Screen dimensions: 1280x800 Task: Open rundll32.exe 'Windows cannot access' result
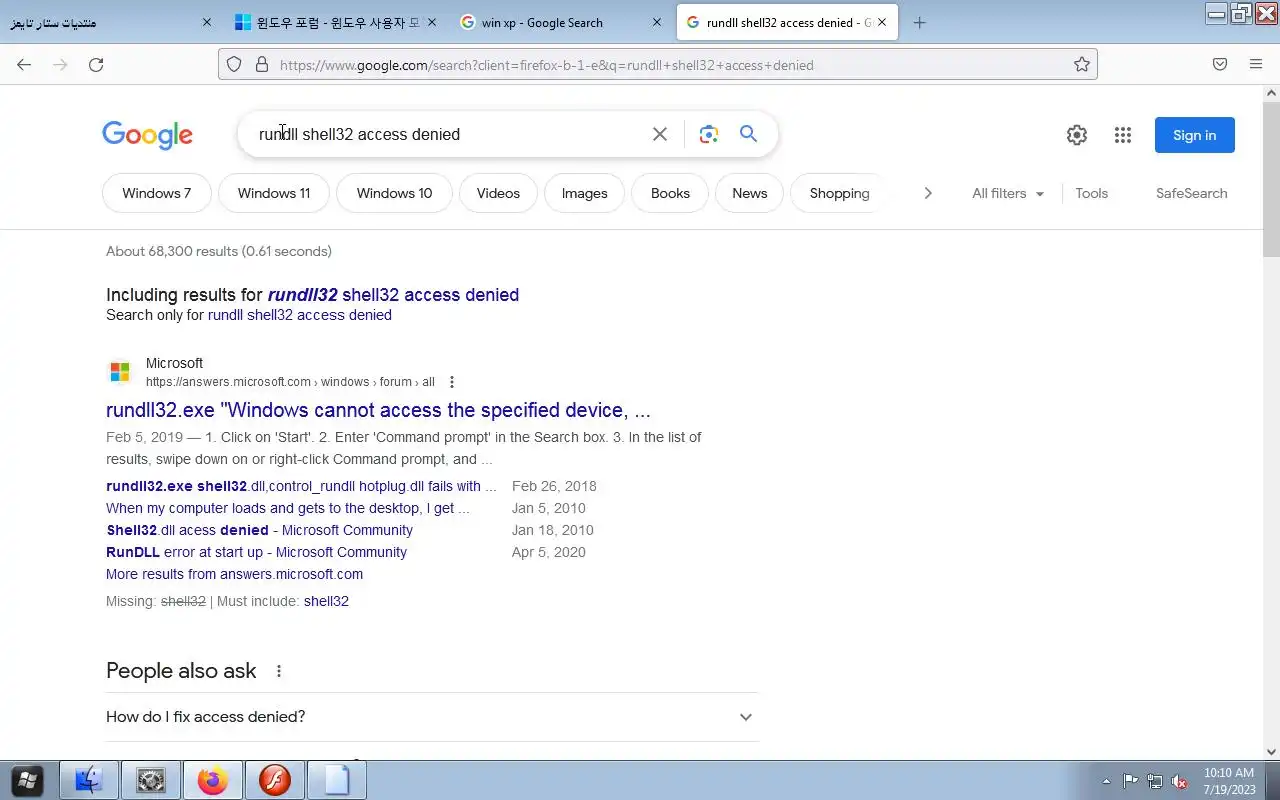(378, 410)
